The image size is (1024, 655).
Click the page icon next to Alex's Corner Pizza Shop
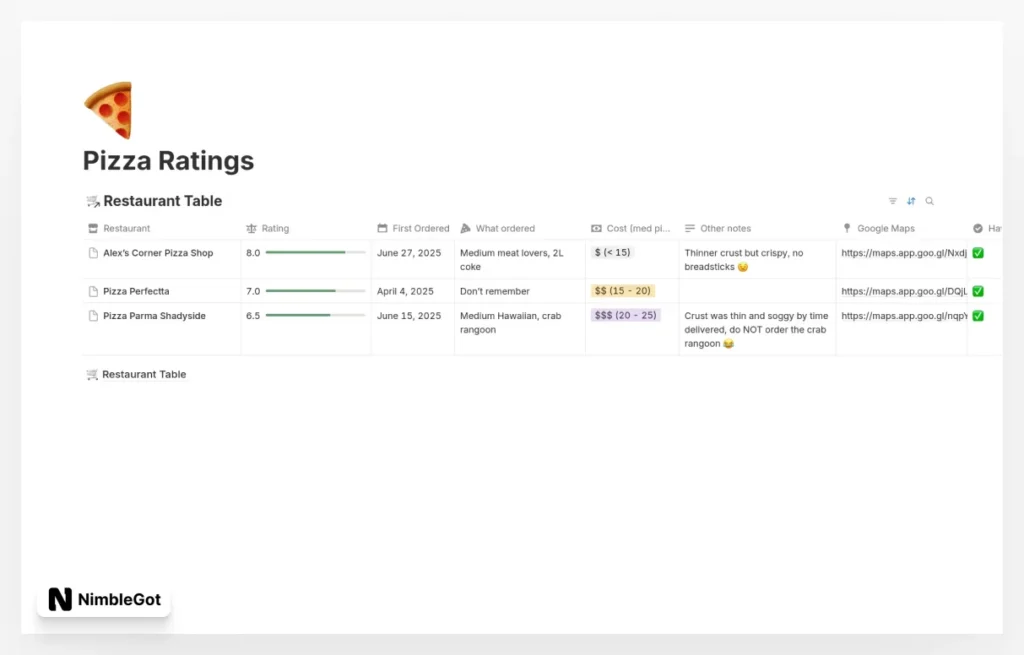(x=94, y=253)
